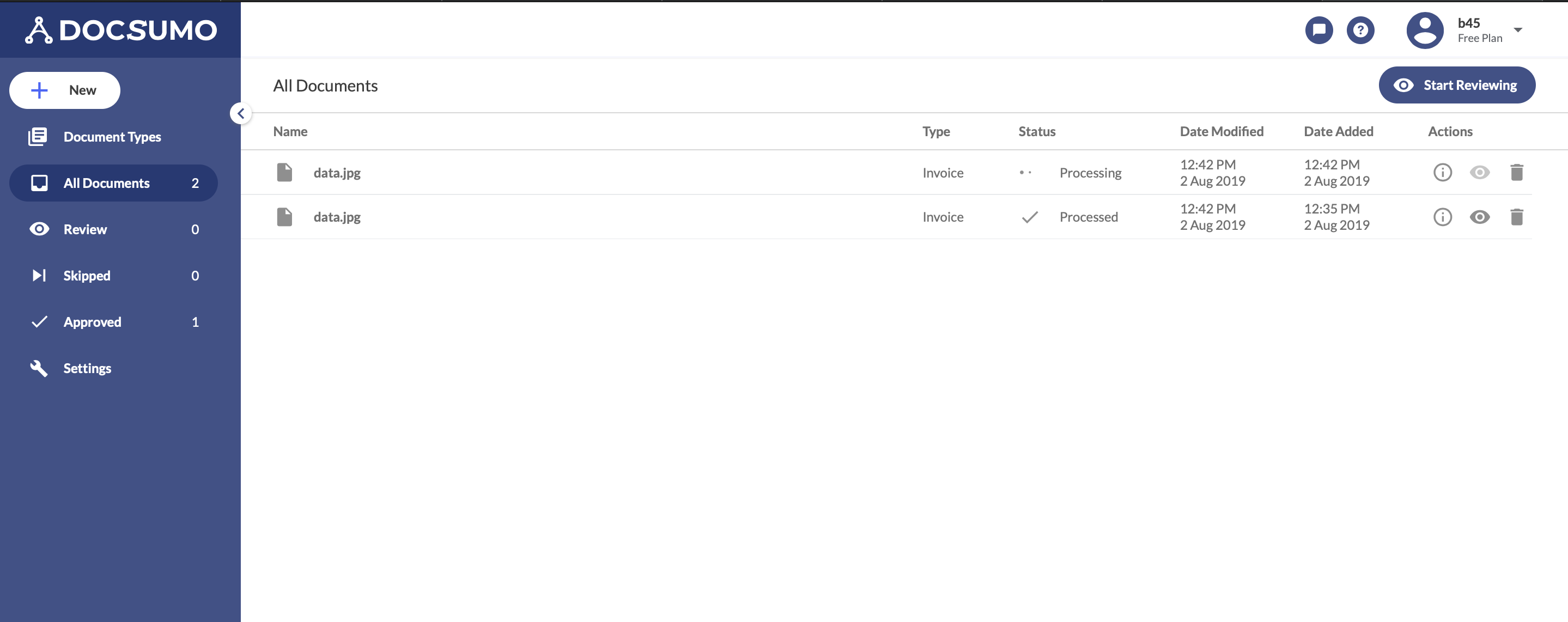1568x622 pixels.
Task: Click the Date Added column header
Action: click(x=1338, y=131)
